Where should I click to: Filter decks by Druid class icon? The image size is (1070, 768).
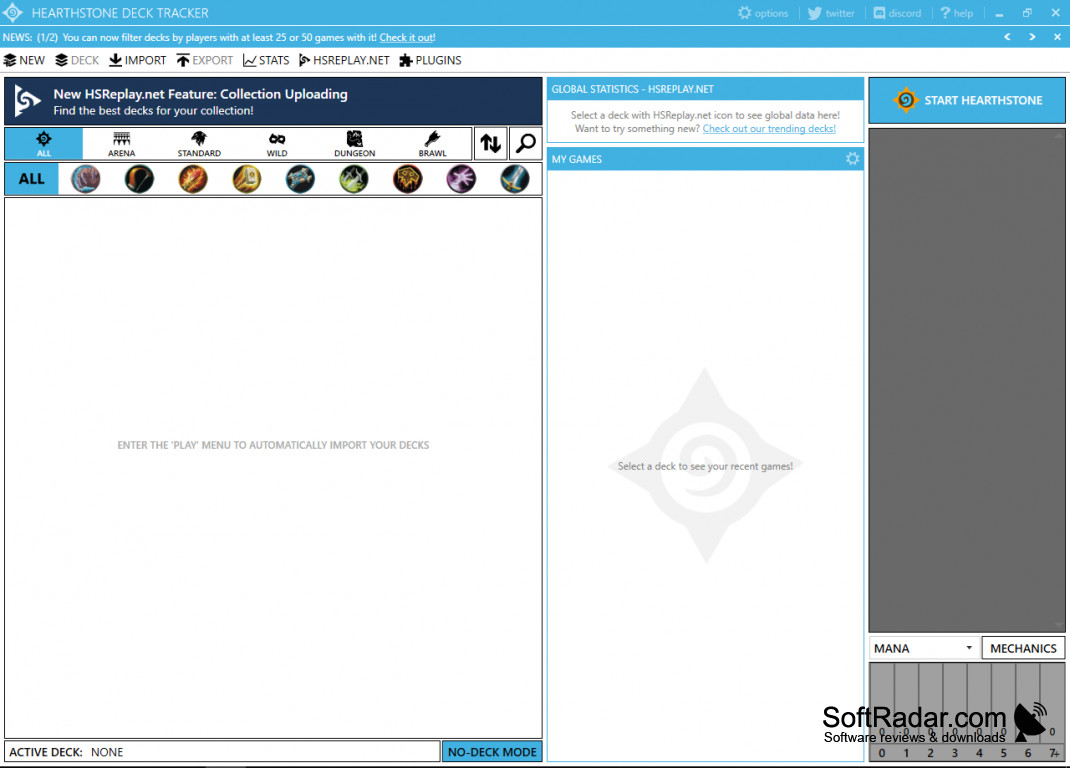point(86,179)
